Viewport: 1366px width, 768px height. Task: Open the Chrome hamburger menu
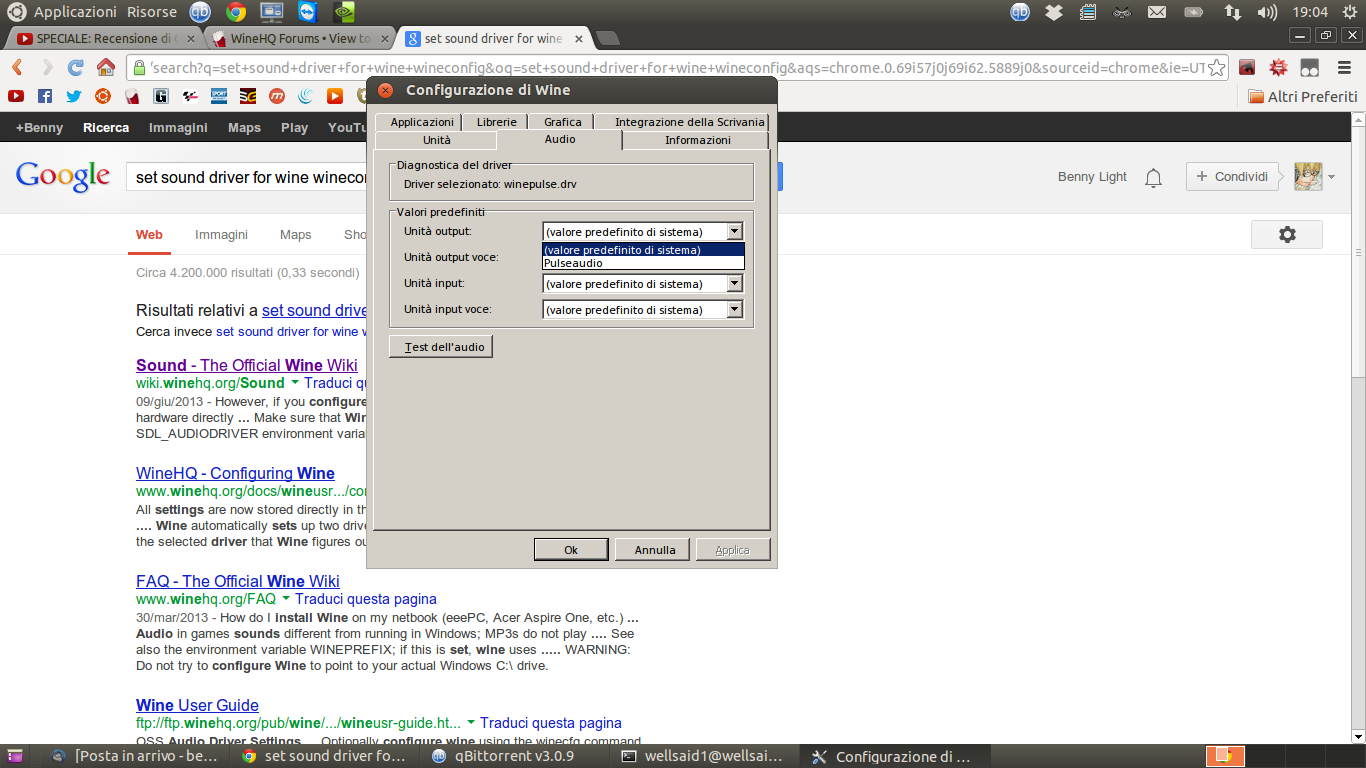[1342, 68]
